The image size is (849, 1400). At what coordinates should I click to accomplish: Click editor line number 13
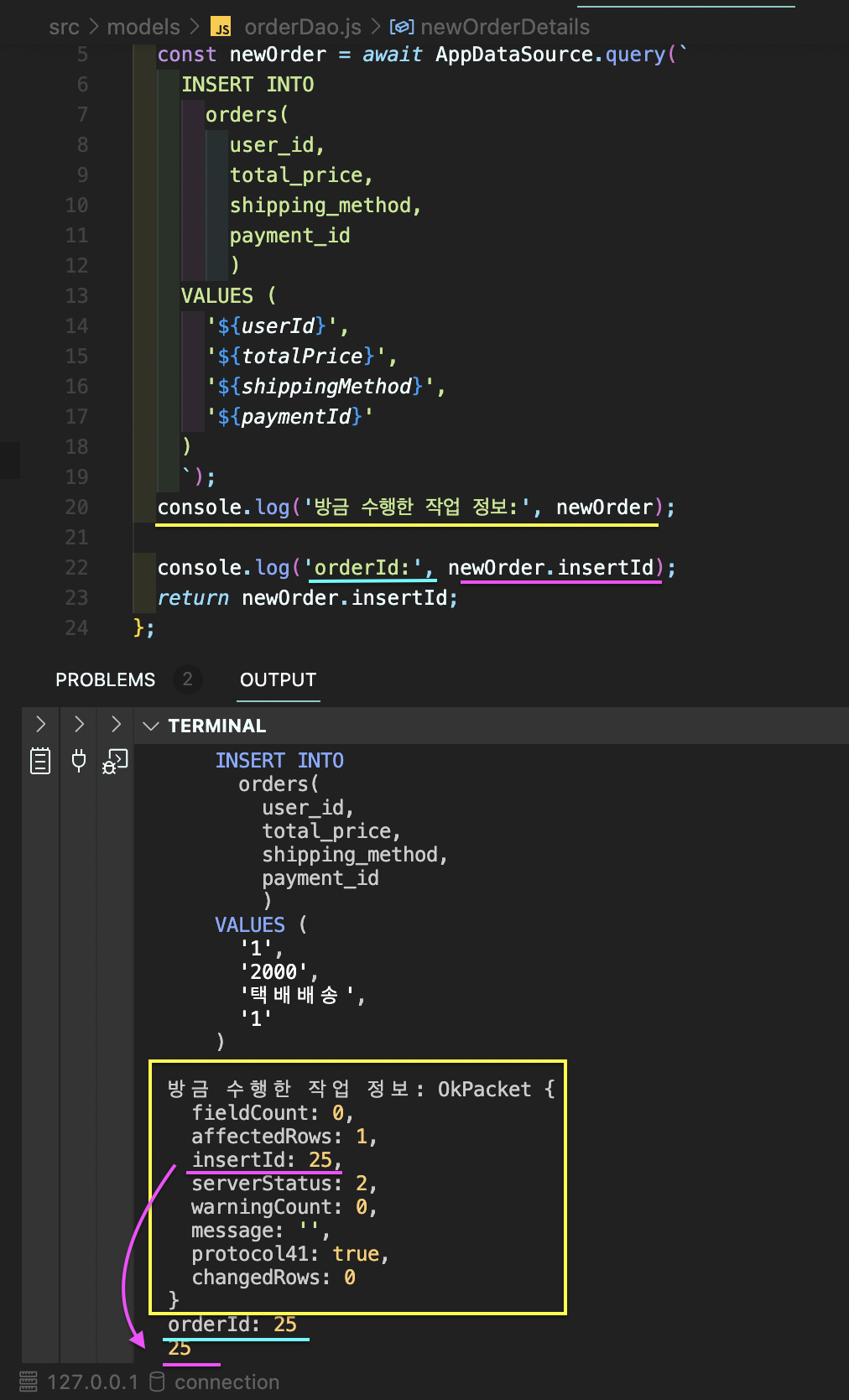pyautogui.click(x=76, y=296)
